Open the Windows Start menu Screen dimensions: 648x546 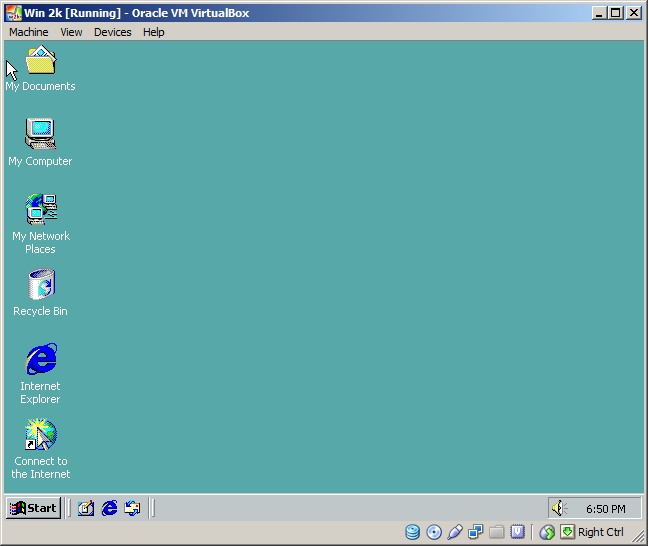[x=33, y=508]
